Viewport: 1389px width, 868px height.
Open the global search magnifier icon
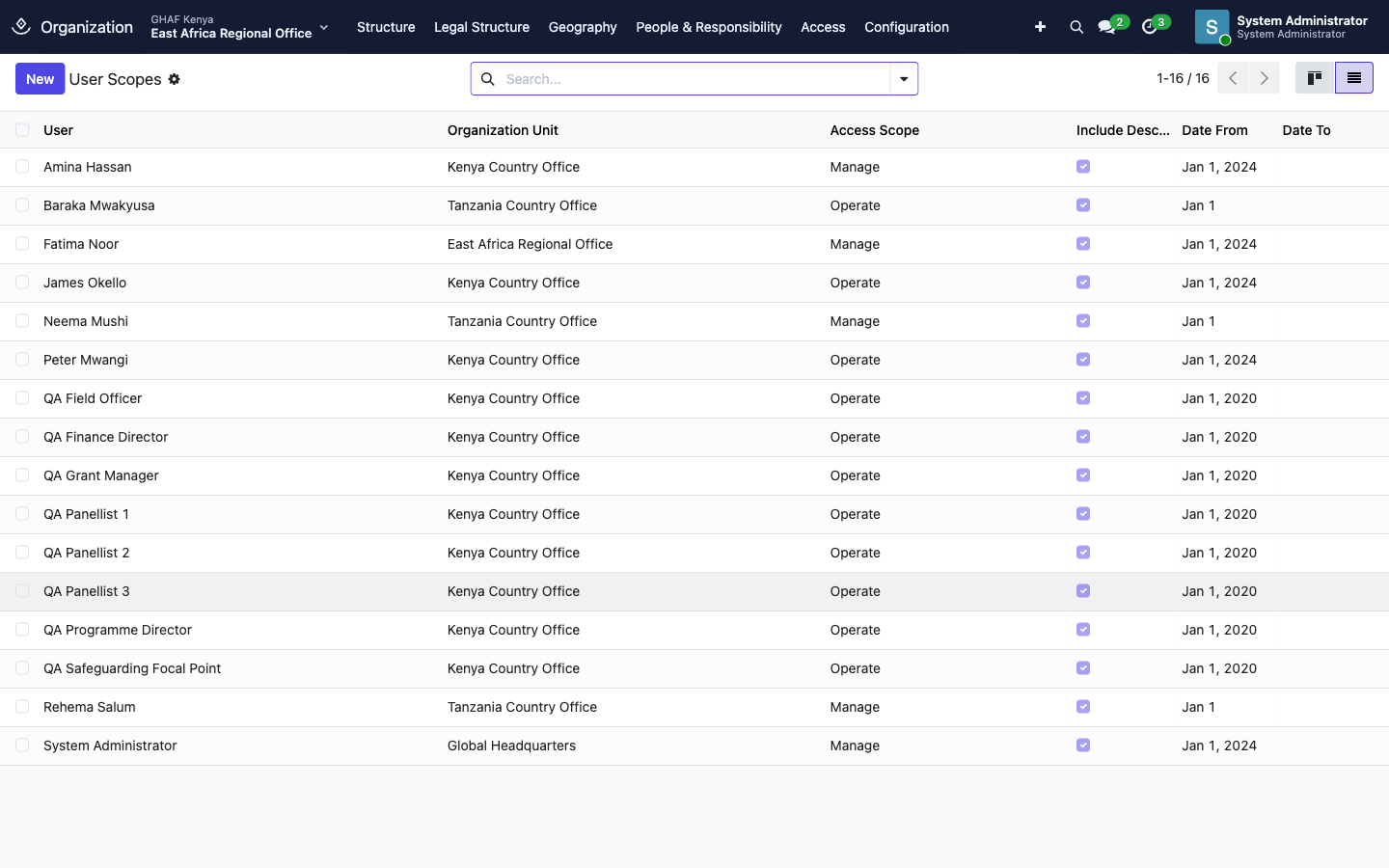coord(1076,27)
